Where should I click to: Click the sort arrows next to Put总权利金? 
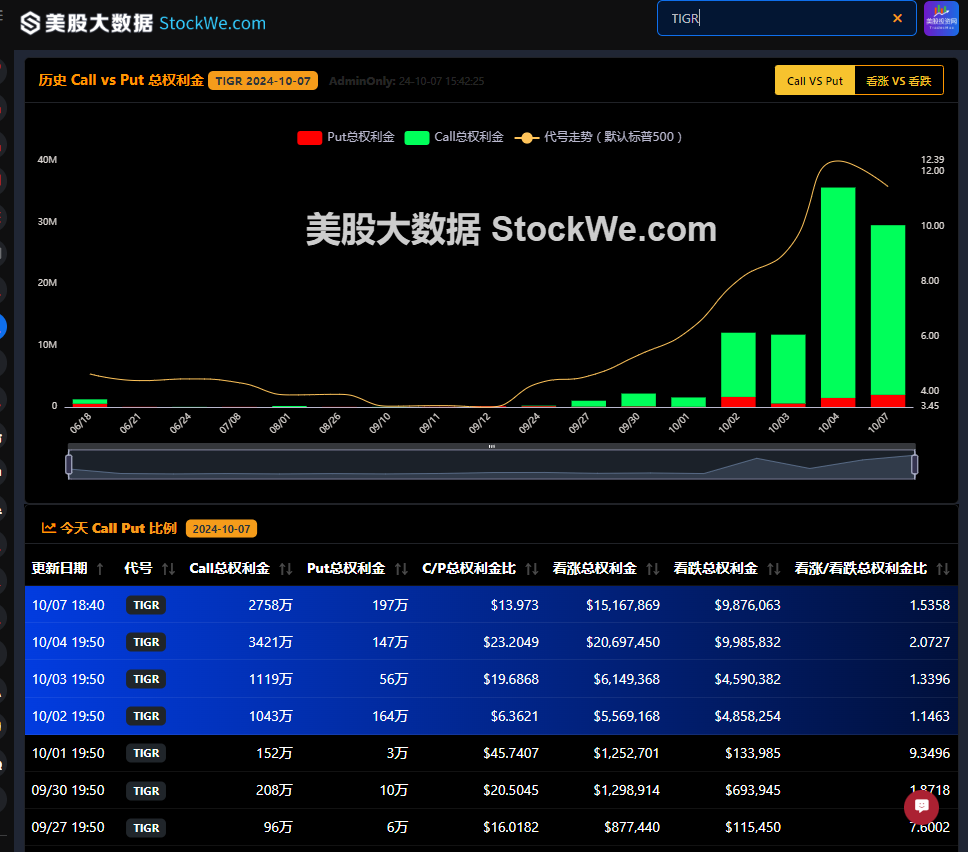(x=401, y=569)
